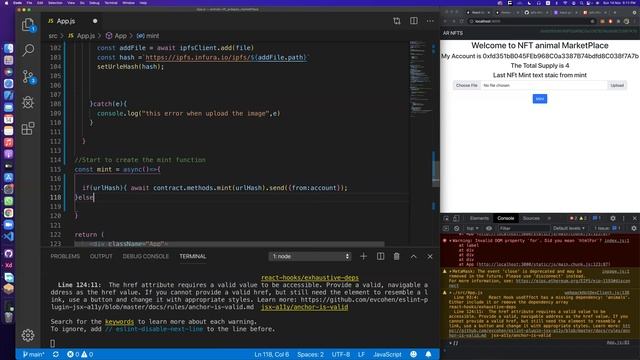
Task: Select the DevTools inspect element tool
Action: click(446, 218)
